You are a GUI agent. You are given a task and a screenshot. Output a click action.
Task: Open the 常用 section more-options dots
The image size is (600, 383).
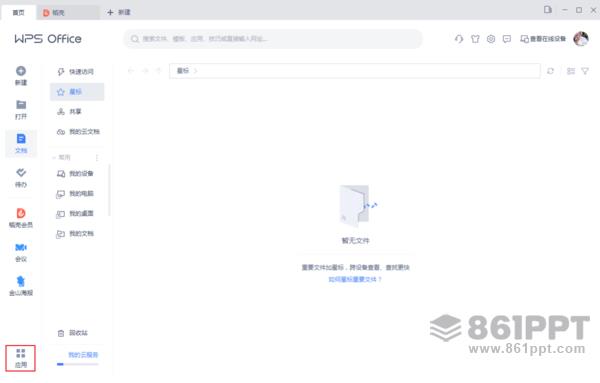pos(97,158)
